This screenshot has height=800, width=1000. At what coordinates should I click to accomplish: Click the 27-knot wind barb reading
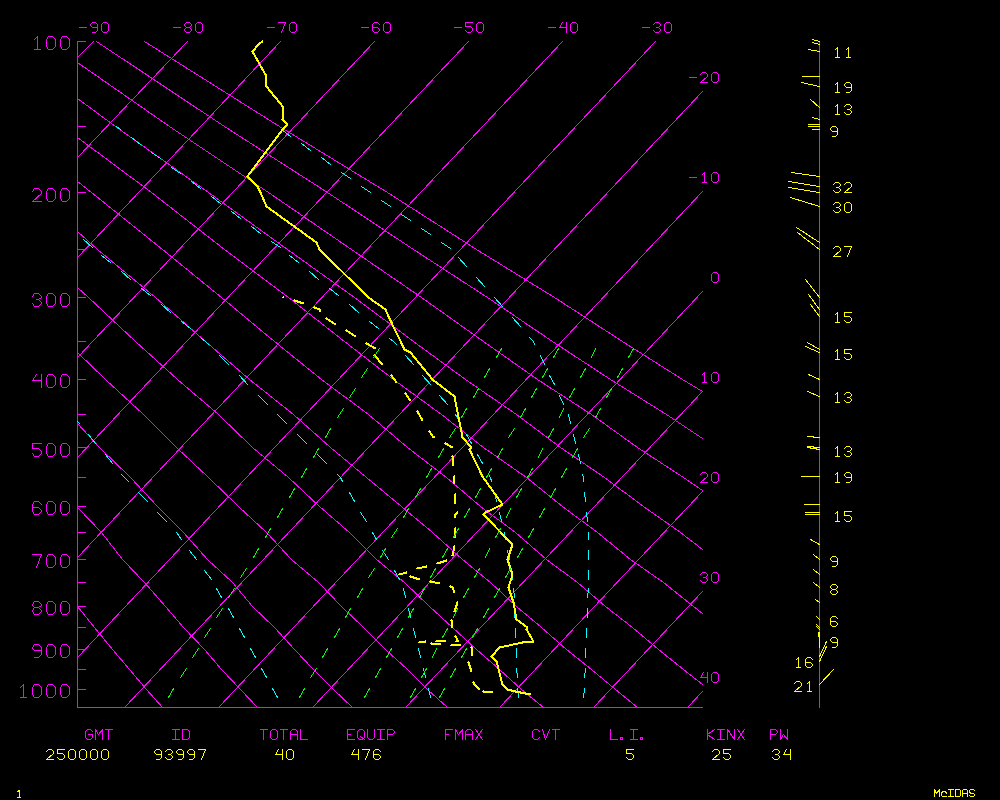pos(842,251)
